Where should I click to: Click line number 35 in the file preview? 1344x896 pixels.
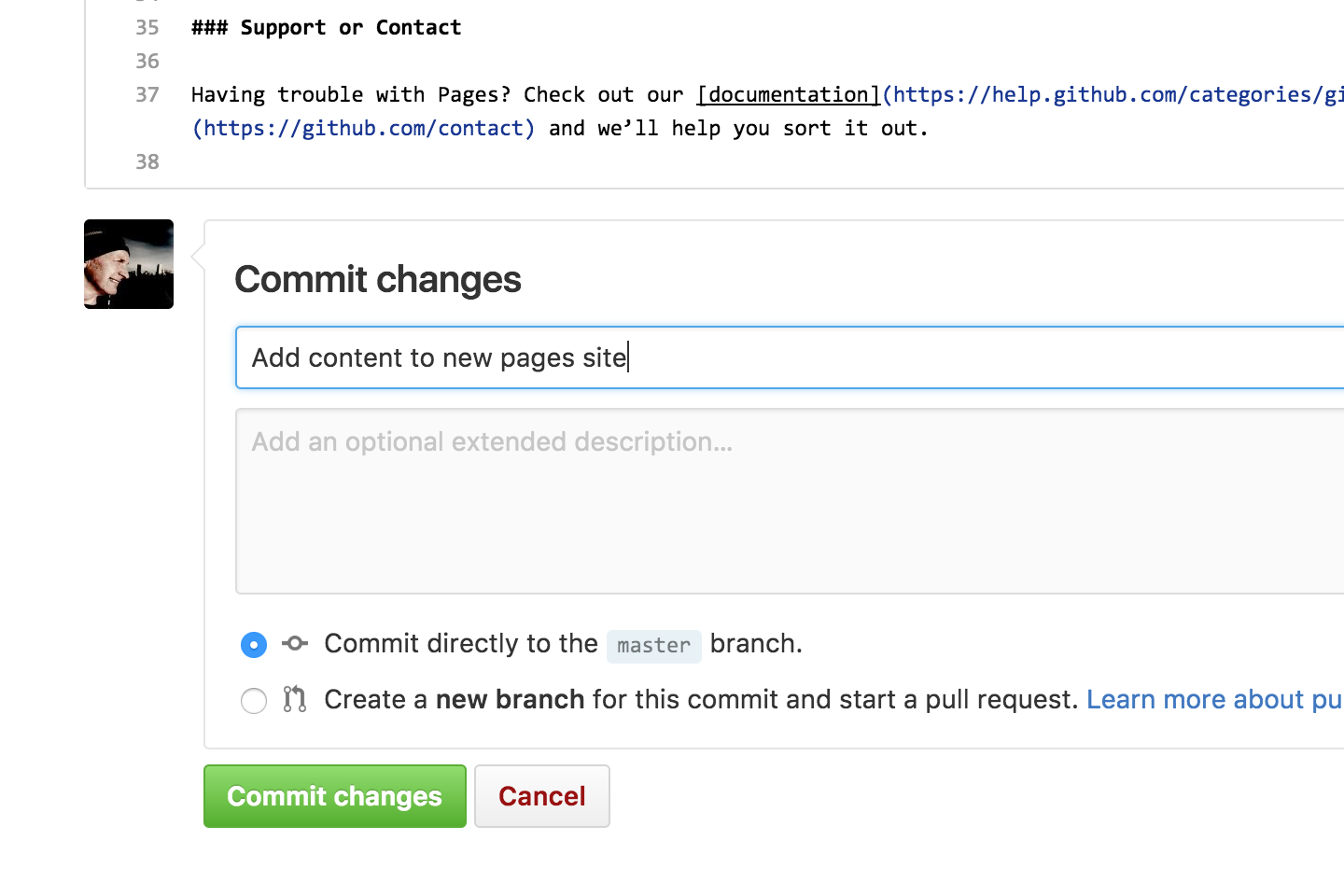[147, 27]
